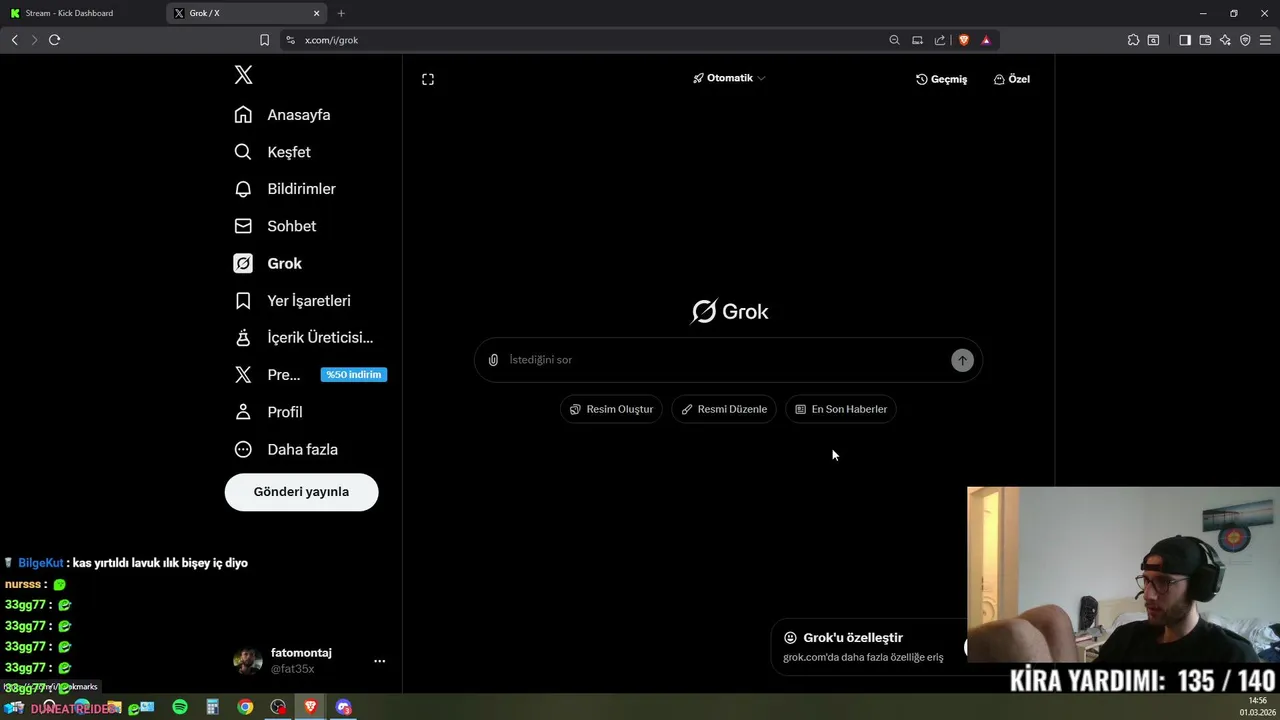1280x720 pixels.
Task: Click the X logo in sidebar
Action: click(x=243, y=75)
